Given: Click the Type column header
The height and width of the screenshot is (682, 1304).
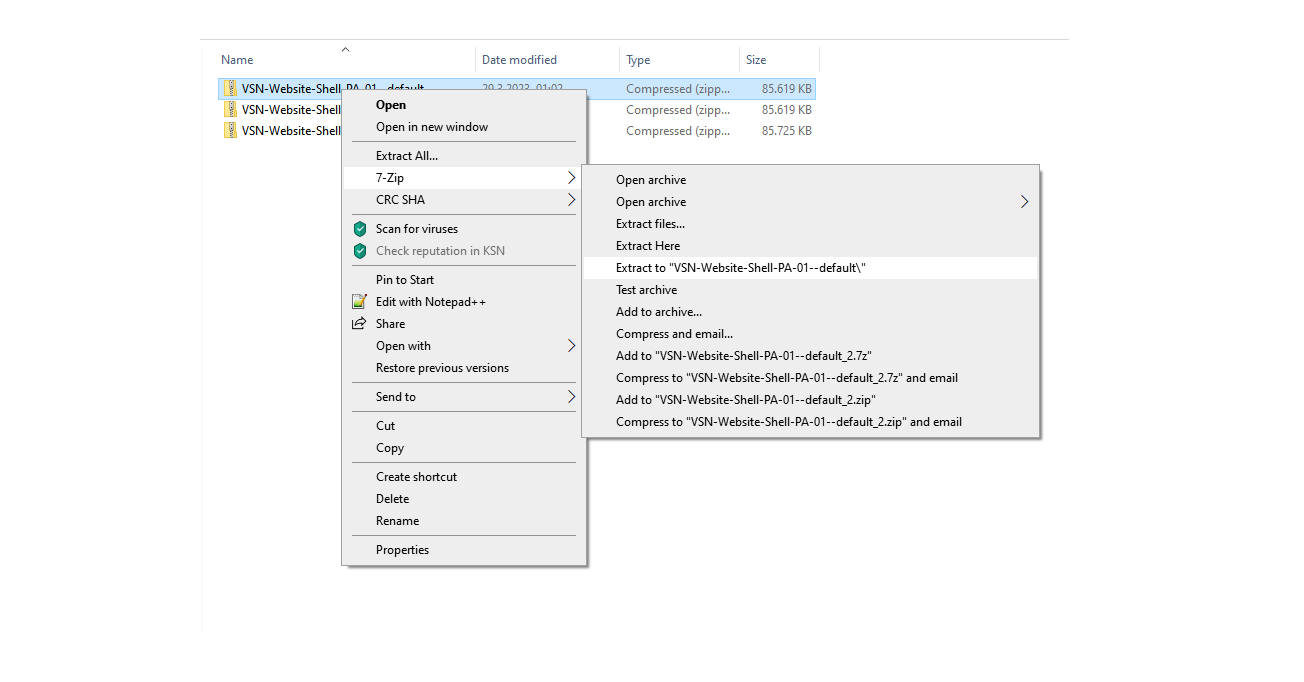Looking at the screenshot, I should click(x=638, y=60).
